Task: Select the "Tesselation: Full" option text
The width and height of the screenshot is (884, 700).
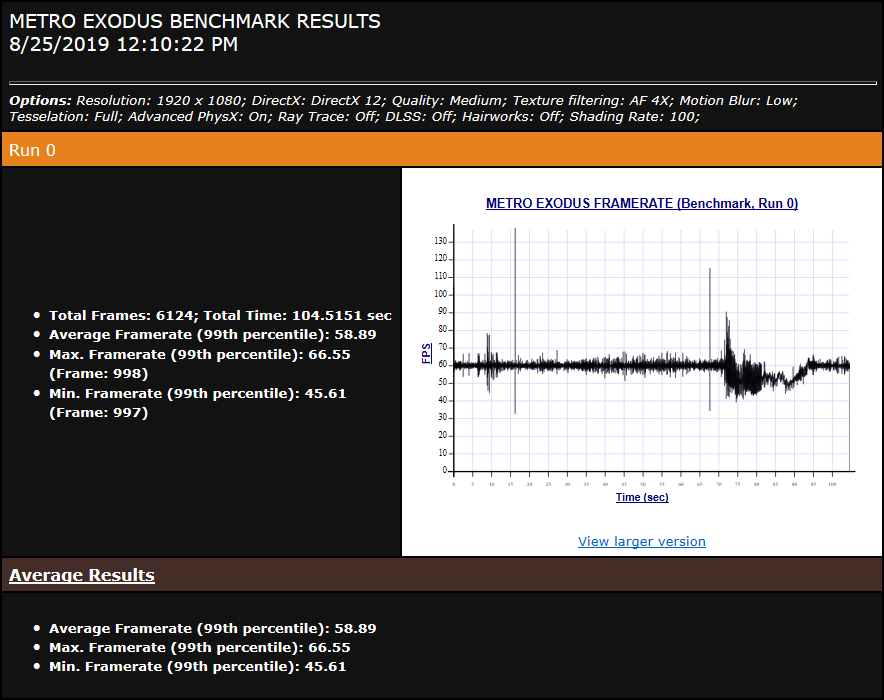Action: (64, 117)
